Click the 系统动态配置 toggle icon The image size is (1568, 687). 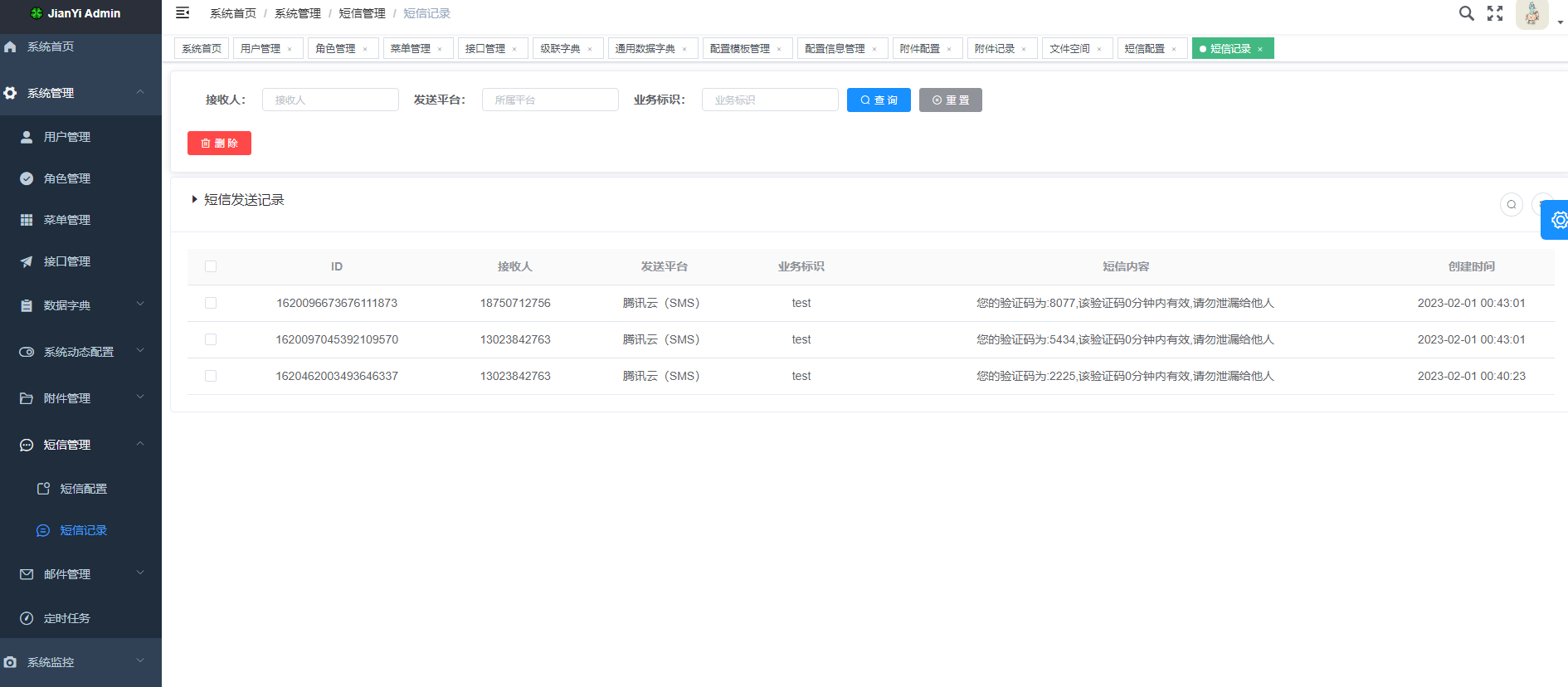pos(27,352)
